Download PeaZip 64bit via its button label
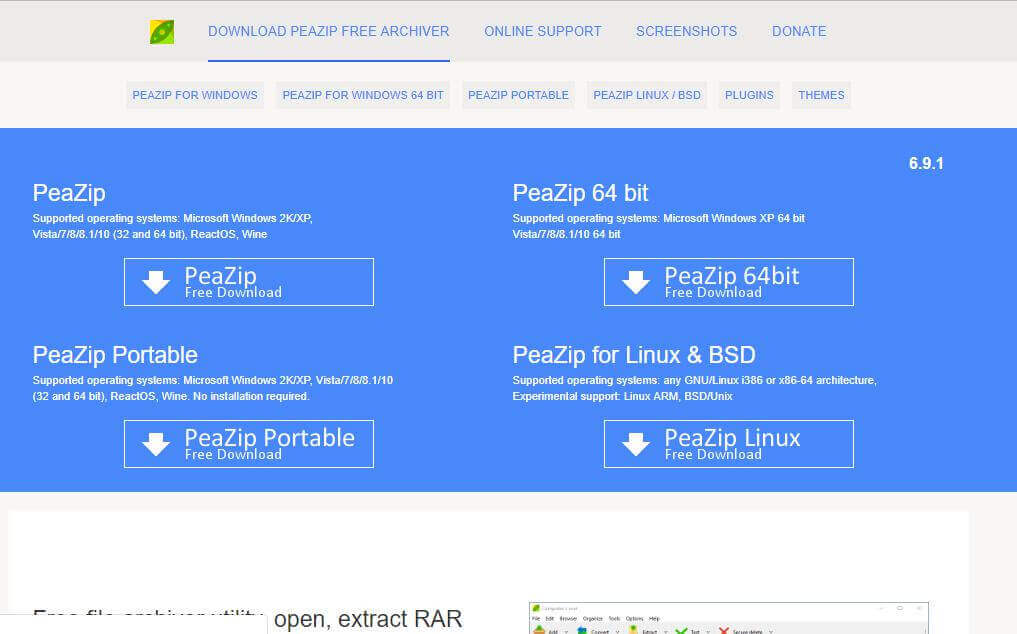This screenshot has width=1017, height=634. point(731,282)
